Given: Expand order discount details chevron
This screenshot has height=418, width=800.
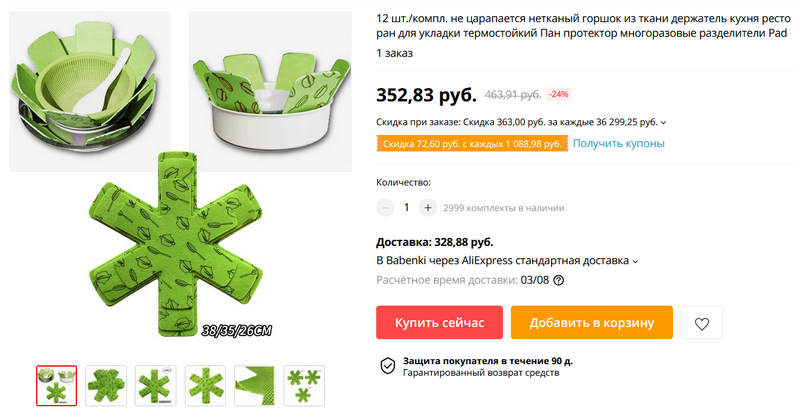Looking at the screenshot, I should (664, 123).
